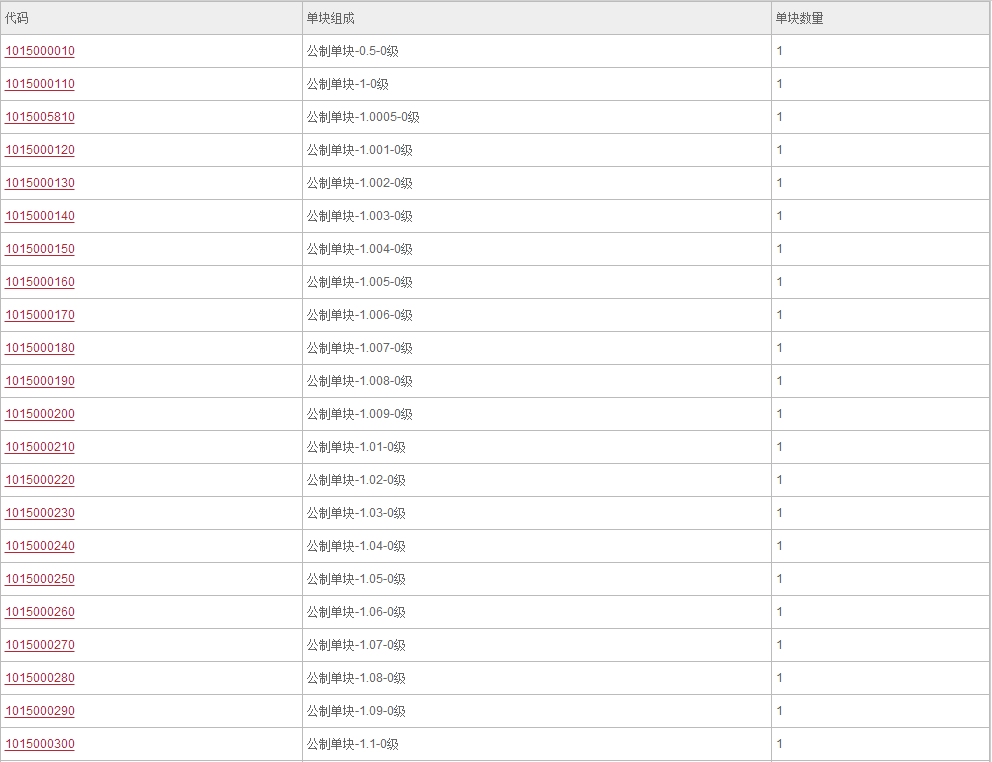The height and width of the screenshot is (762, 992).
Task: Click the 代码 column header
Action: tap(151, 18)
